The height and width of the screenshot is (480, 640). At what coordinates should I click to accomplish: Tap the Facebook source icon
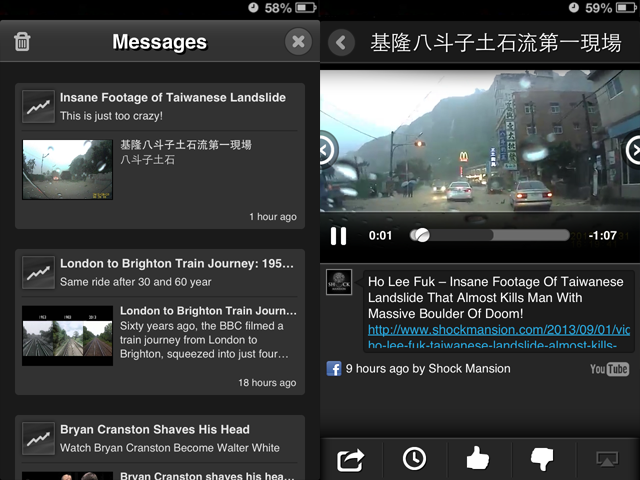334,369
